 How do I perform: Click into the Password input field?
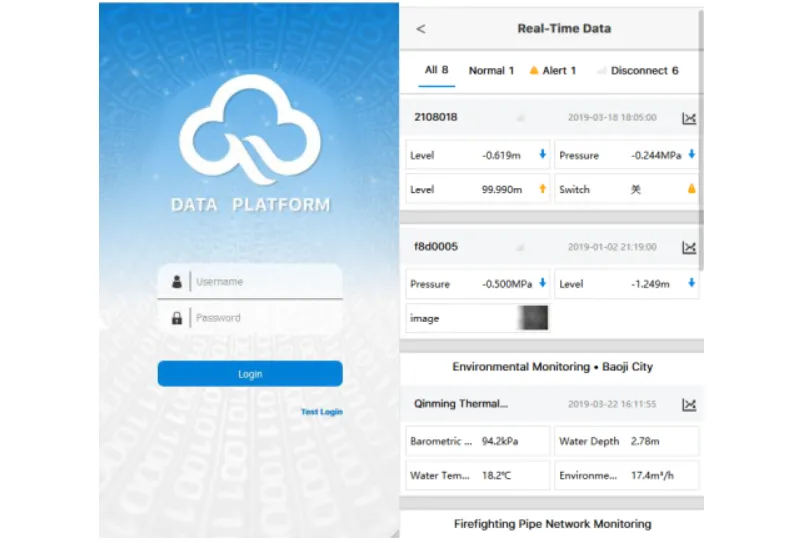[x=265, y=318]
